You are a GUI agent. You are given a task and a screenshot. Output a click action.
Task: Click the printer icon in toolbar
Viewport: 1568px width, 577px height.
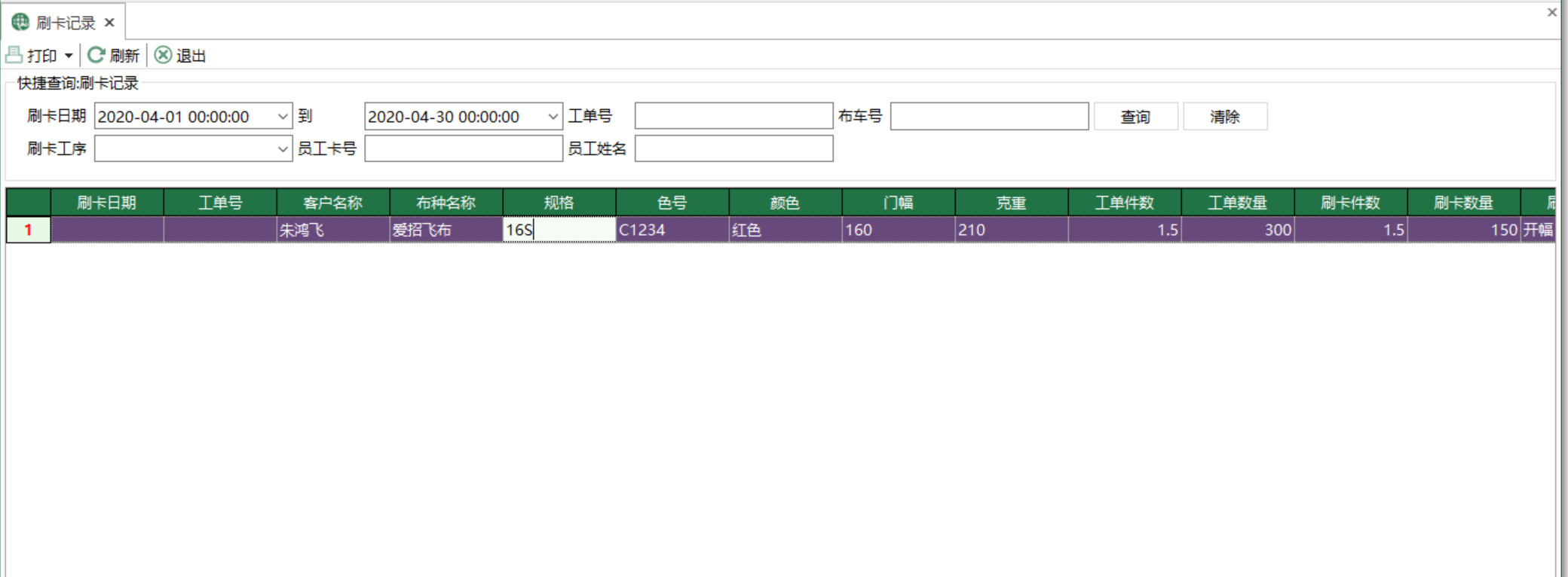click(14, 55)
